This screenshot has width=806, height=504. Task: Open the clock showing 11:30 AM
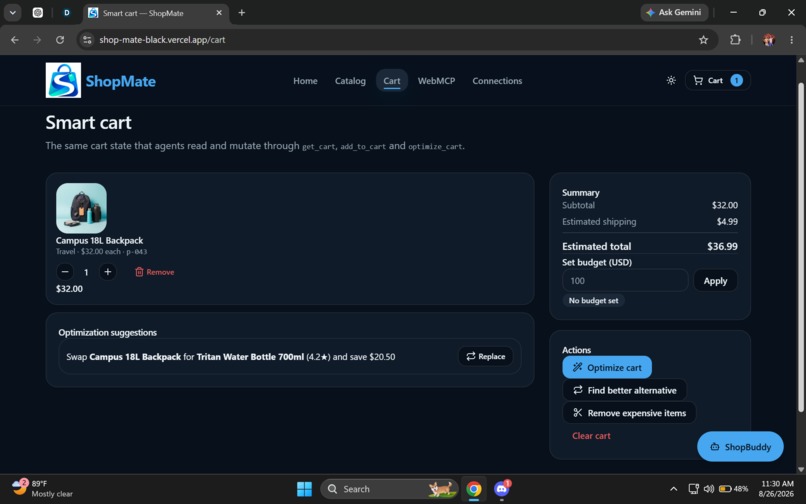pos(776,489)
